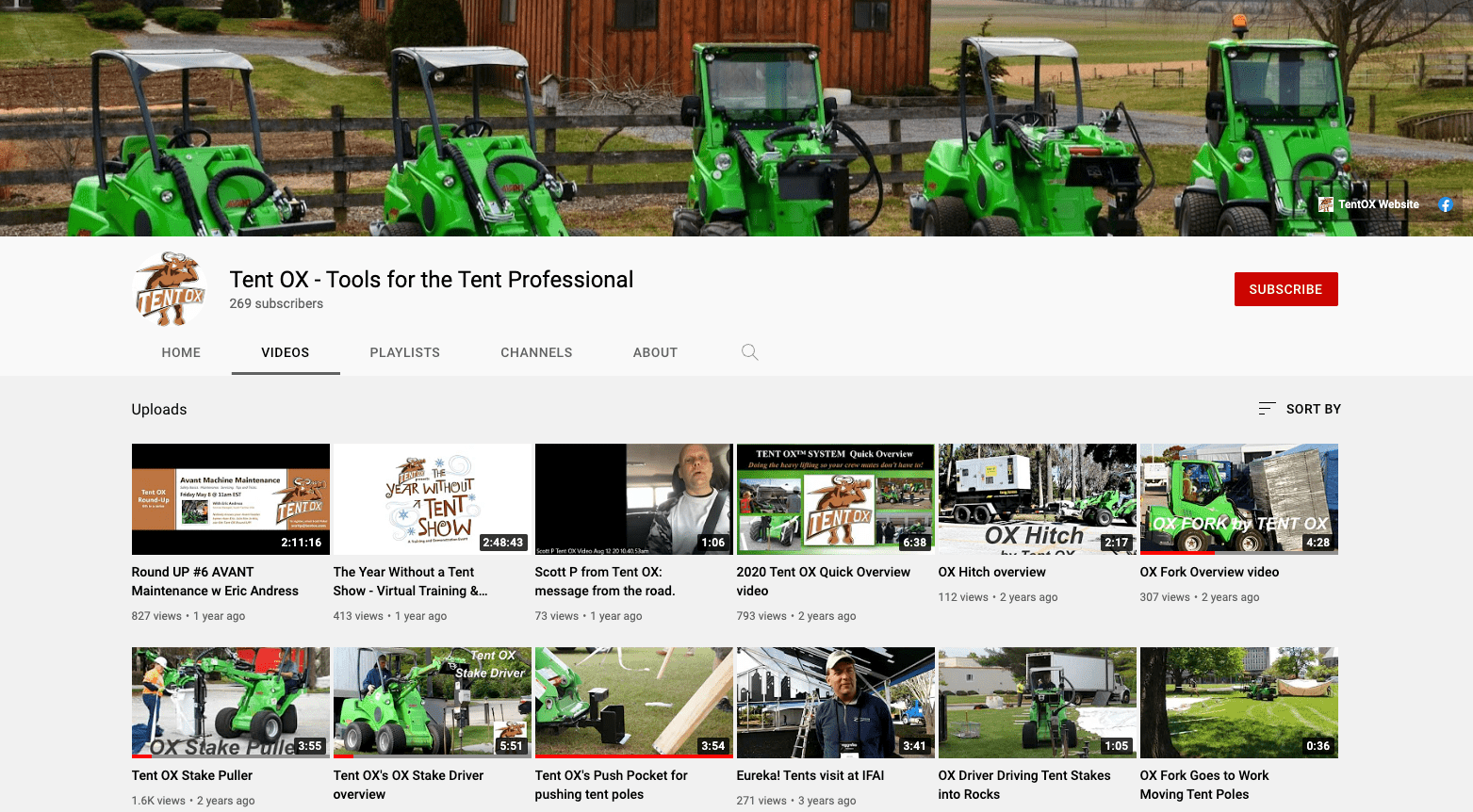This screenshot has width=1473, height=812.
Task: Play the 2020 Tent OX Quick Overview thumbnail
Action: [x=835, y=499]
